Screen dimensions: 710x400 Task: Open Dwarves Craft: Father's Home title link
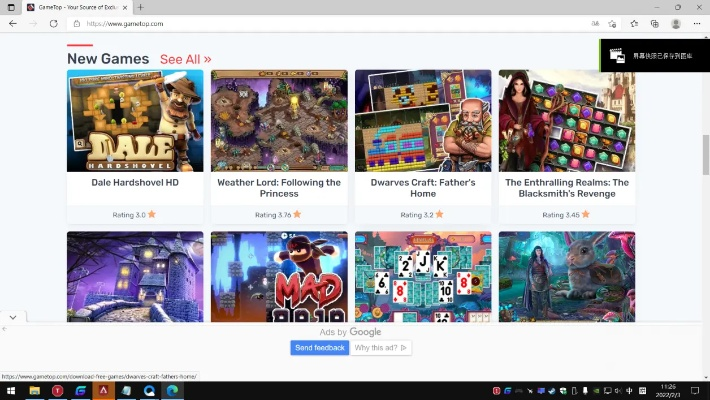pyautogui.click(x=423, y=188)
